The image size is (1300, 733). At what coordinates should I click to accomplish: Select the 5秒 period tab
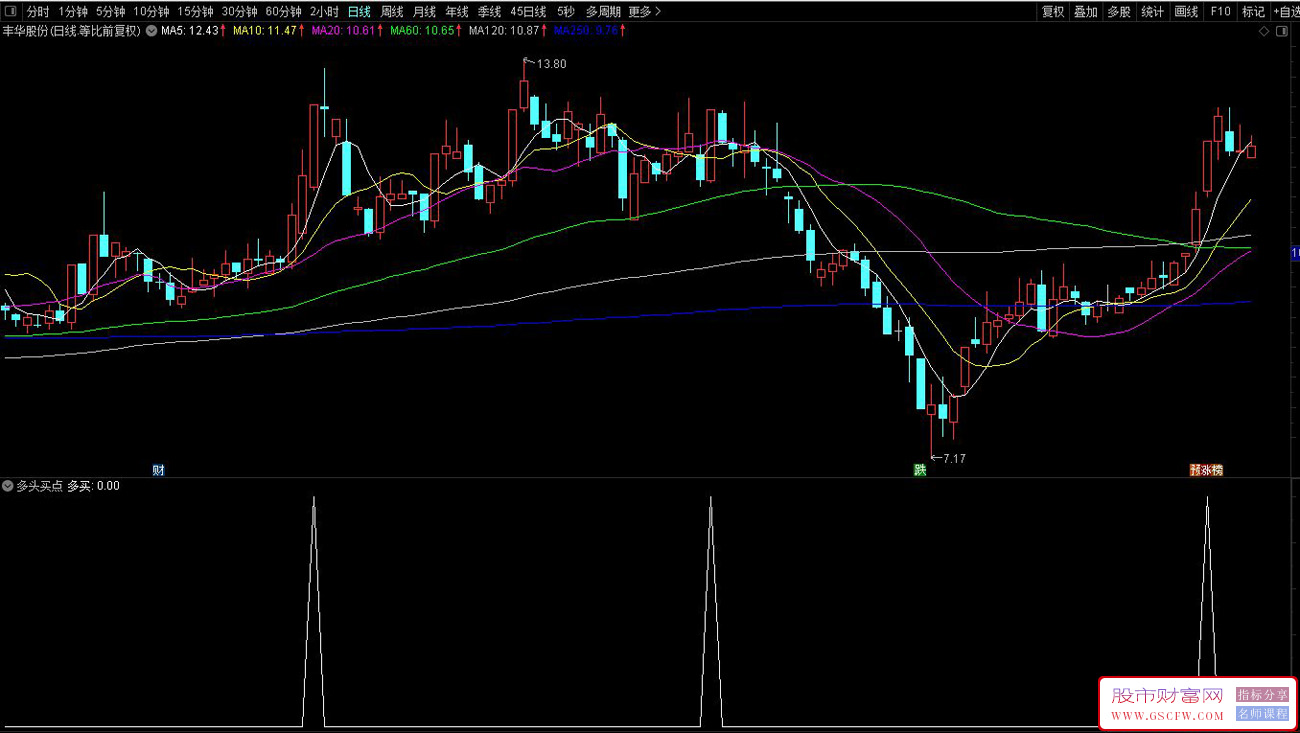click(x=566, y=12)
